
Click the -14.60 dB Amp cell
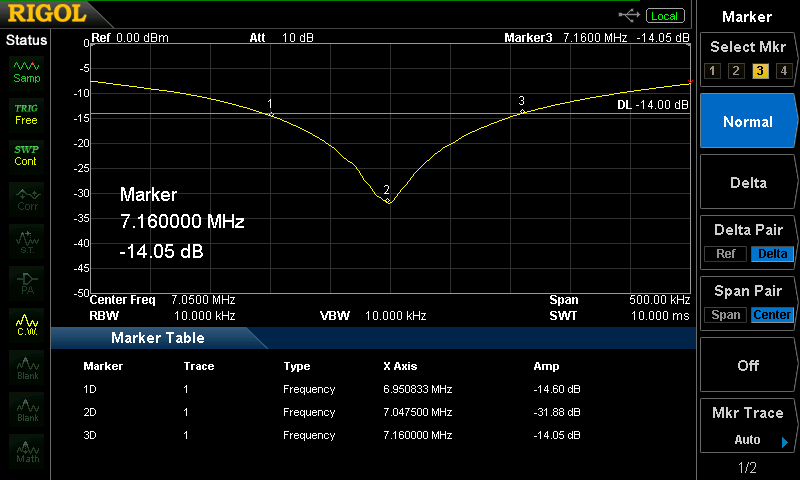pyautogui.click(x=557, y=389)
